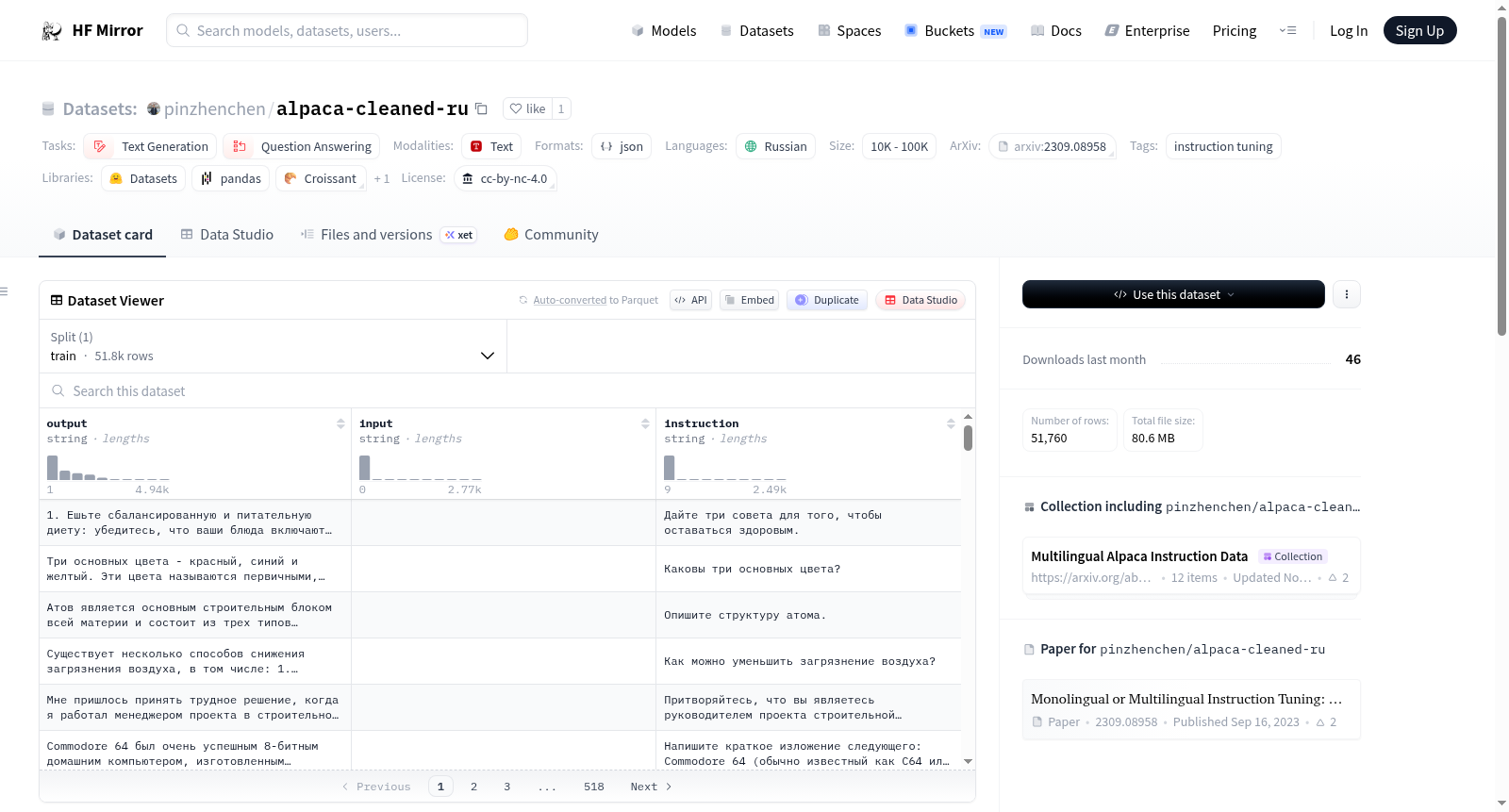Focus the Search this dataset field
The width and height of the screenshot is (1509, 812).
(x=507, y=391)
